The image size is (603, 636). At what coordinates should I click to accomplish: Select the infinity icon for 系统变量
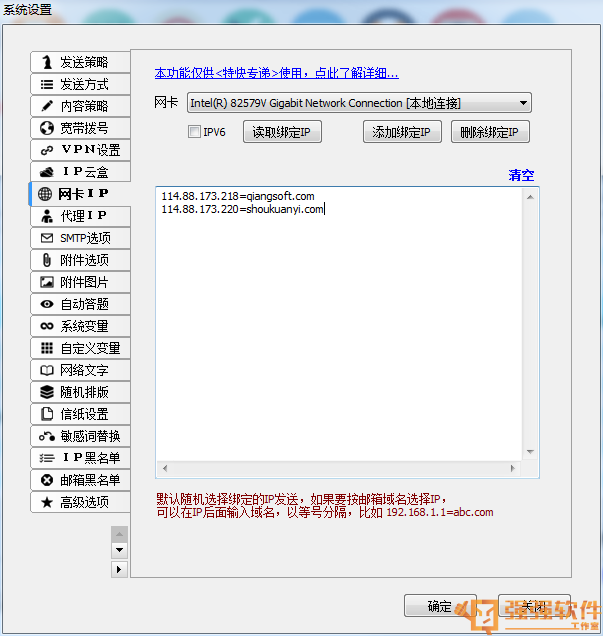point(47,326)
